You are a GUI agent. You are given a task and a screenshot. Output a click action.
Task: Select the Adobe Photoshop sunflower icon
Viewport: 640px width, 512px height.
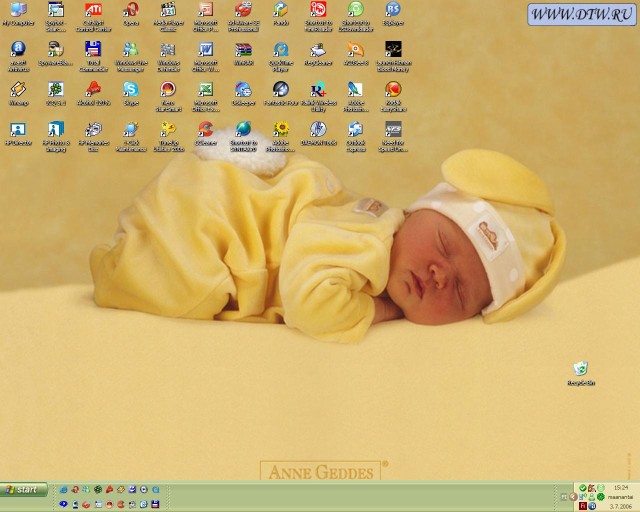281,136
